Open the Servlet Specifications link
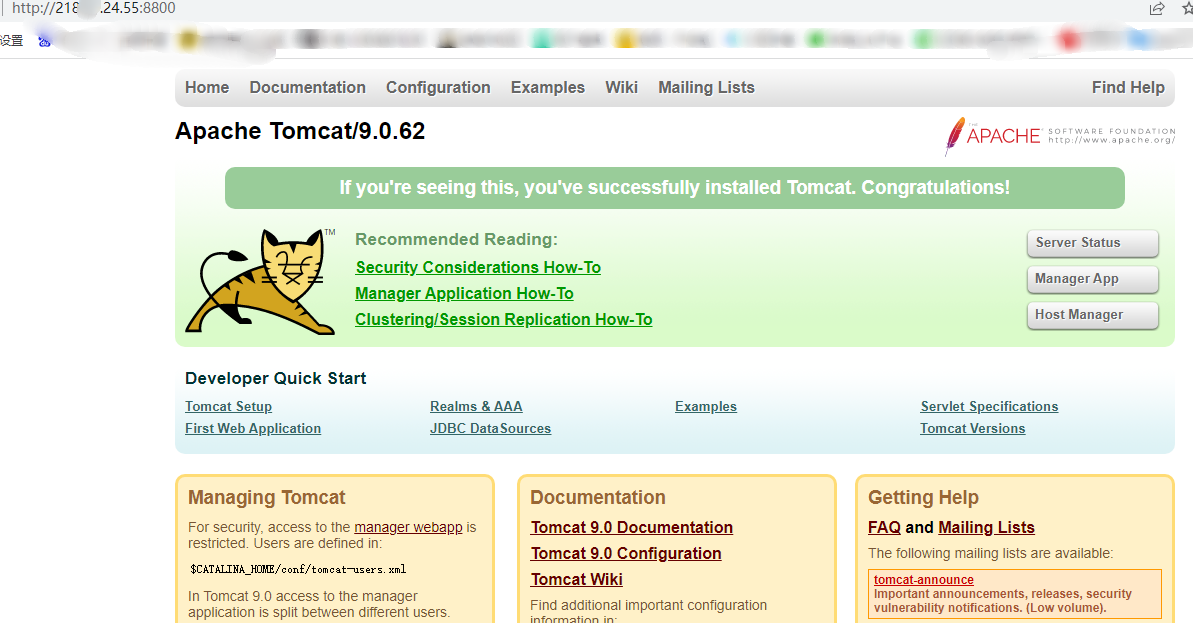1193x623 pixels. 989,406
